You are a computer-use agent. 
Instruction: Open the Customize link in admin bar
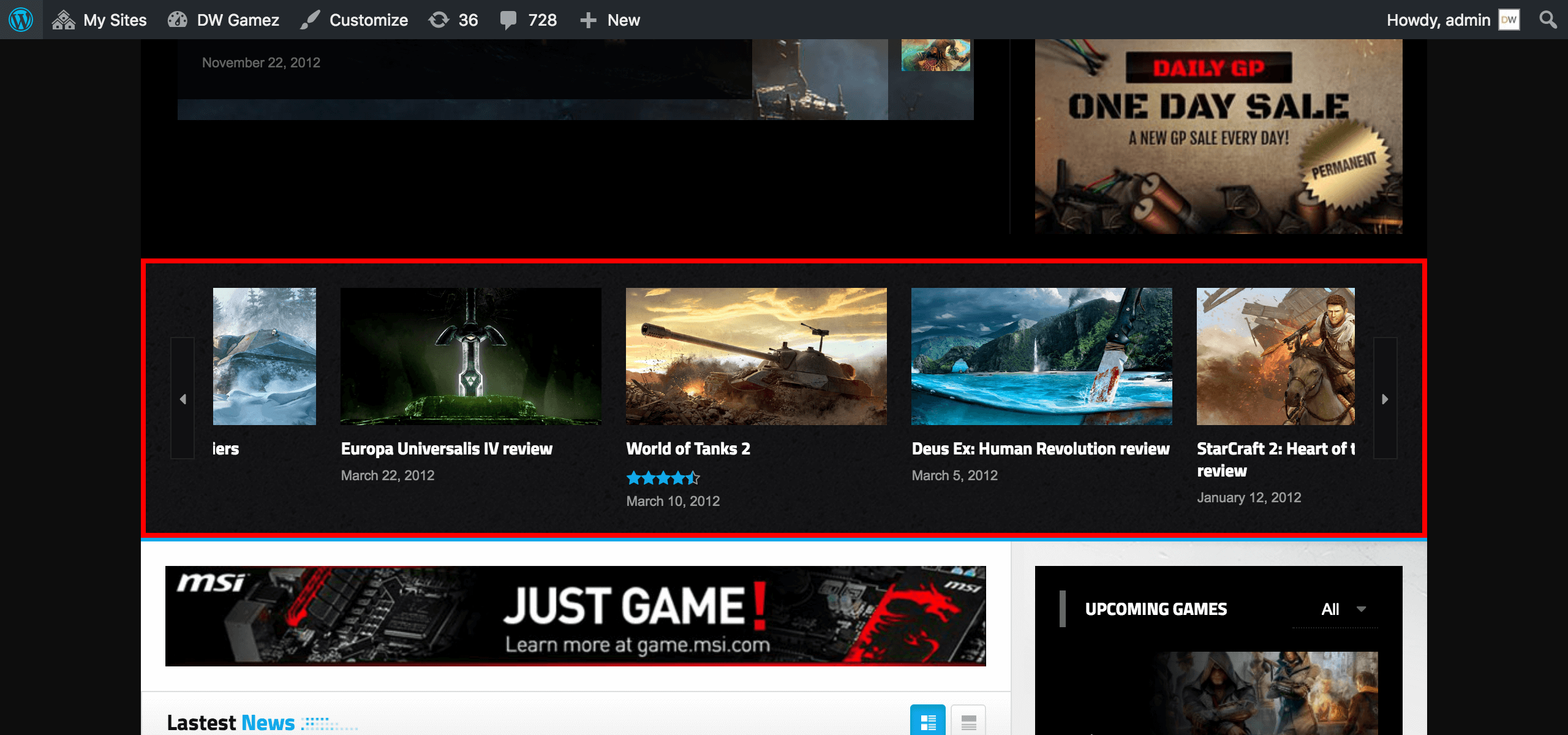[354, 20]
